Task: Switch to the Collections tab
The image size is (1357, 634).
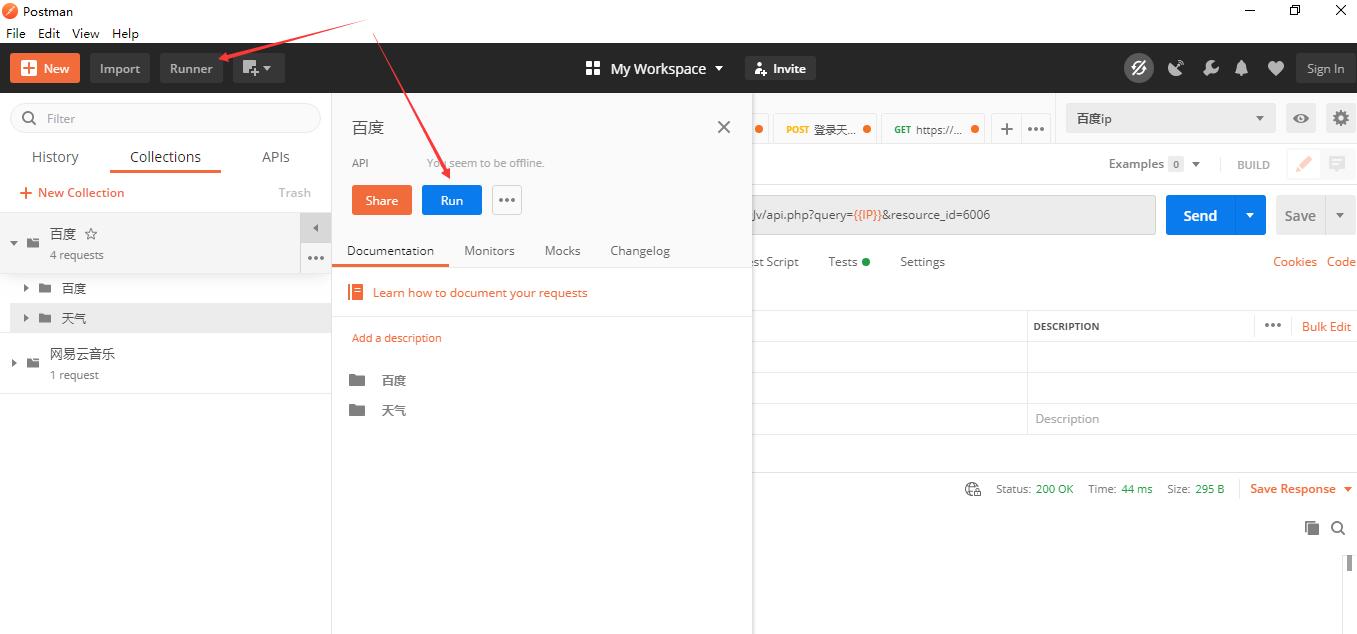Action: click(165, 157)
